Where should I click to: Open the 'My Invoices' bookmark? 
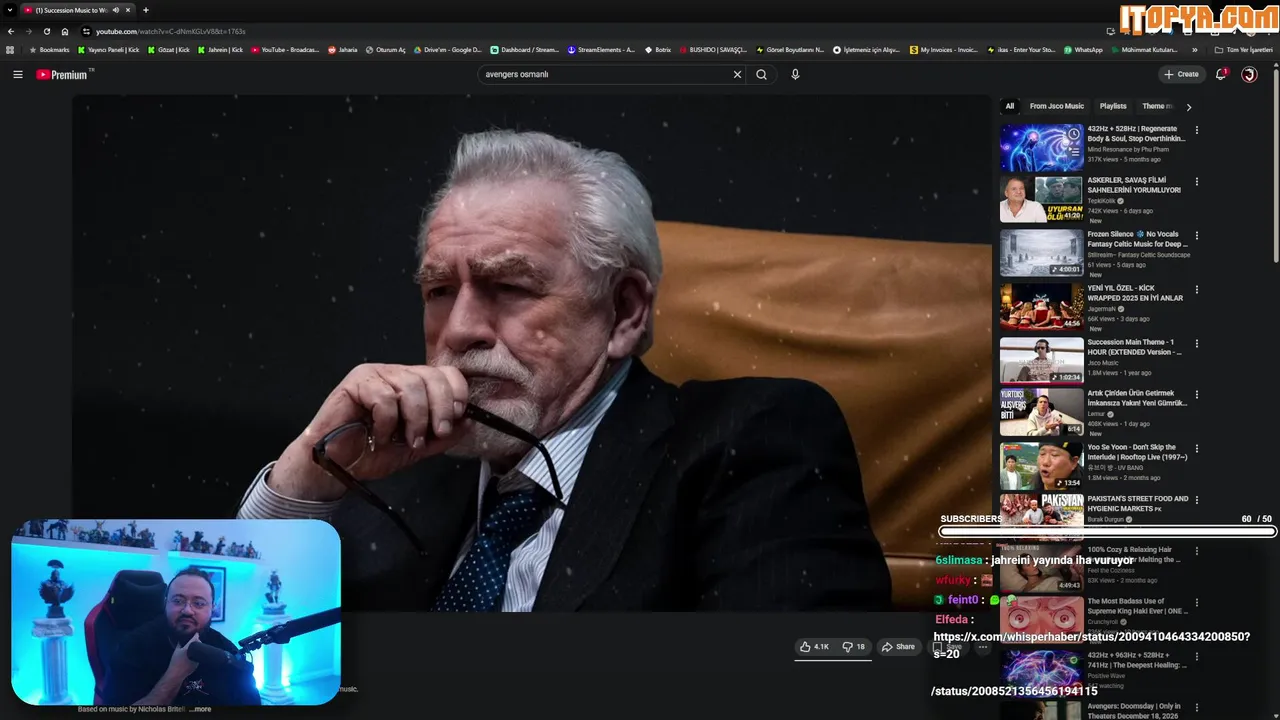[x=943, y=49]
